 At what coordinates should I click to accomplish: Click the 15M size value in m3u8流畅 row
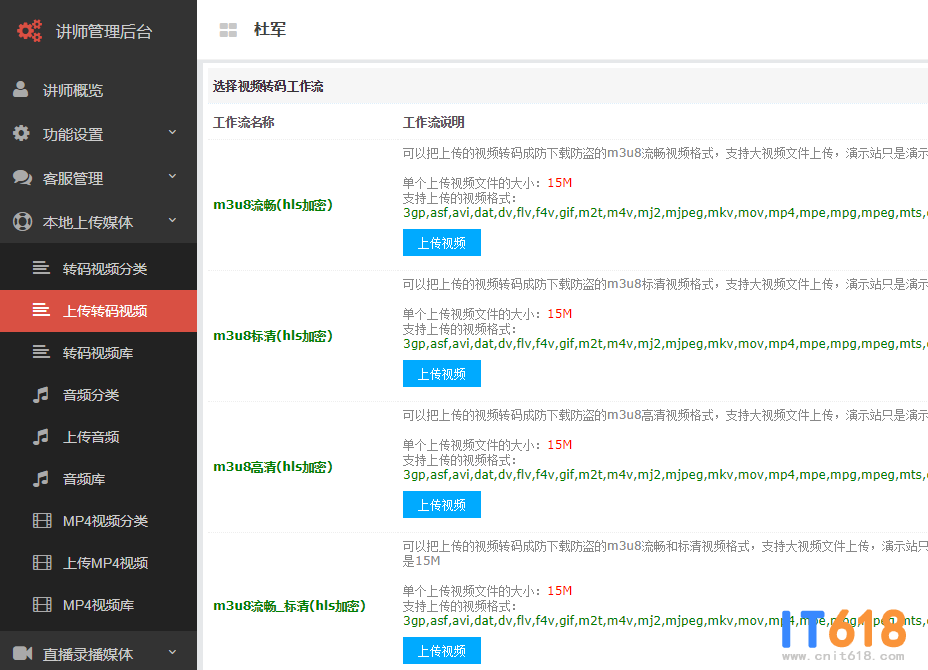pyautogui.click(x=559, y=182)
